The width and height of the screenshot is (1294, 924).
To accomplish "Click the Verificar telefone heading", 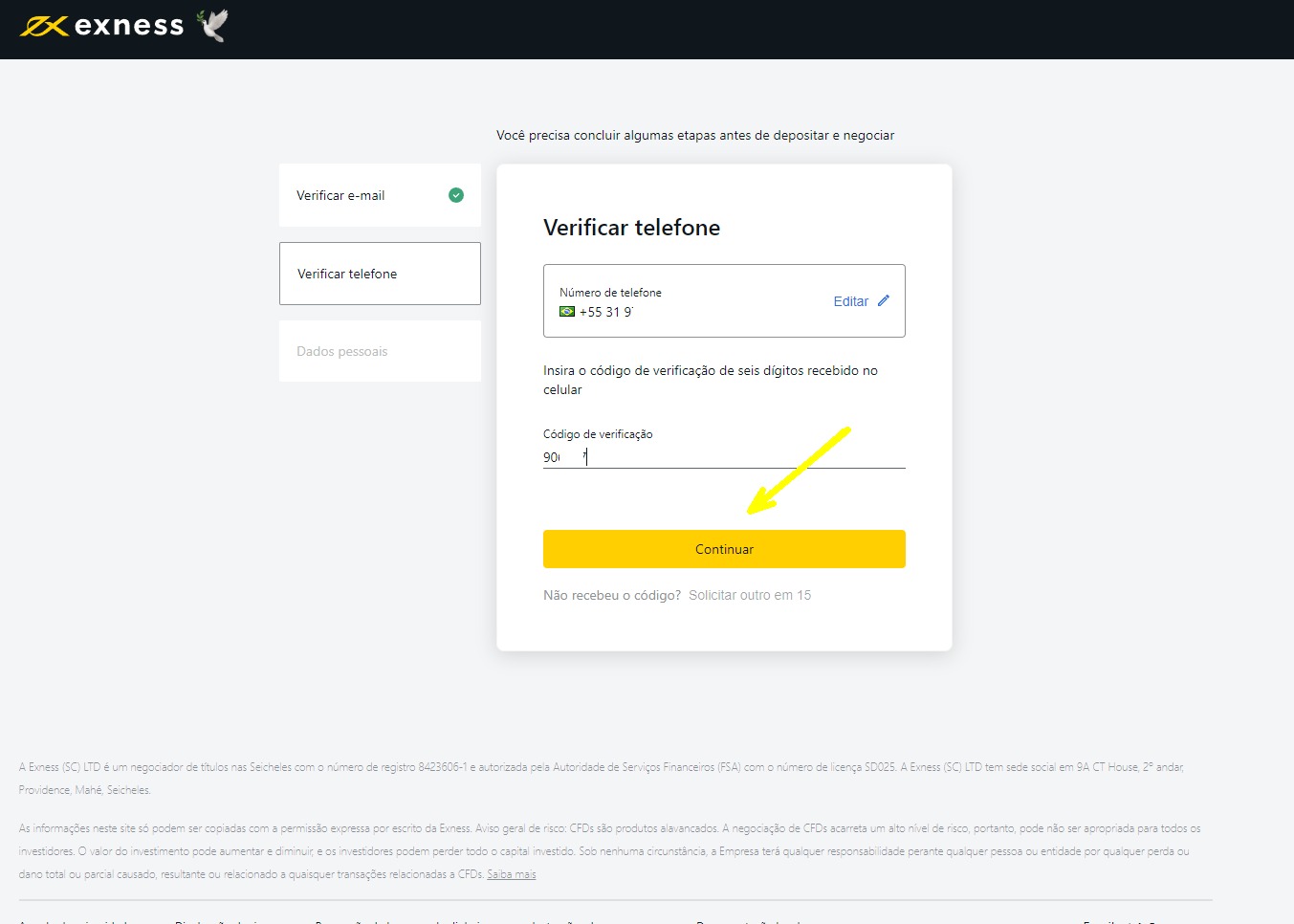I will (x=631, y=228).
